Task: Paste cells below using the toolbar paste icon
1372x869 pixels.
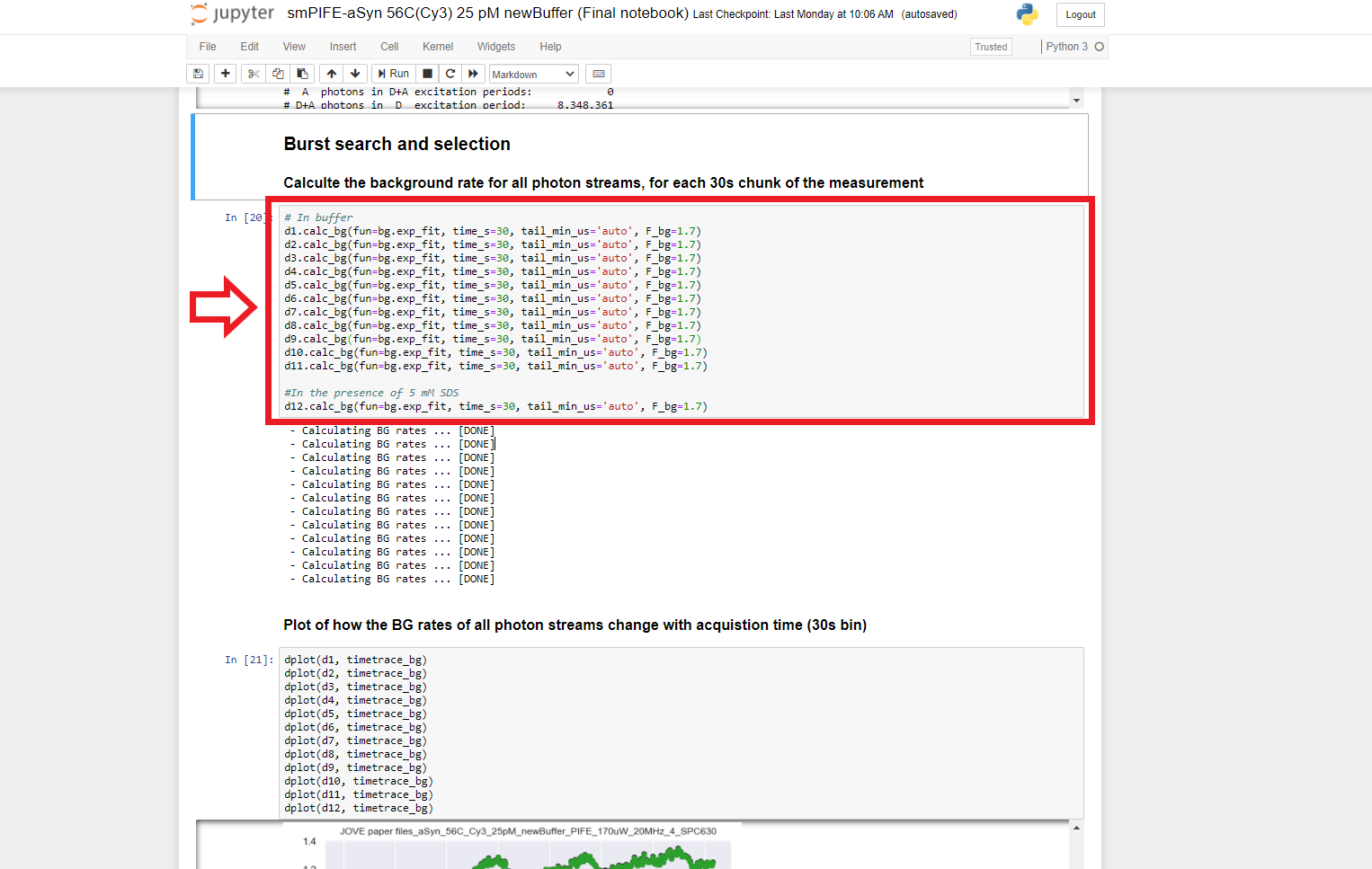Action: tap(302, 74)
